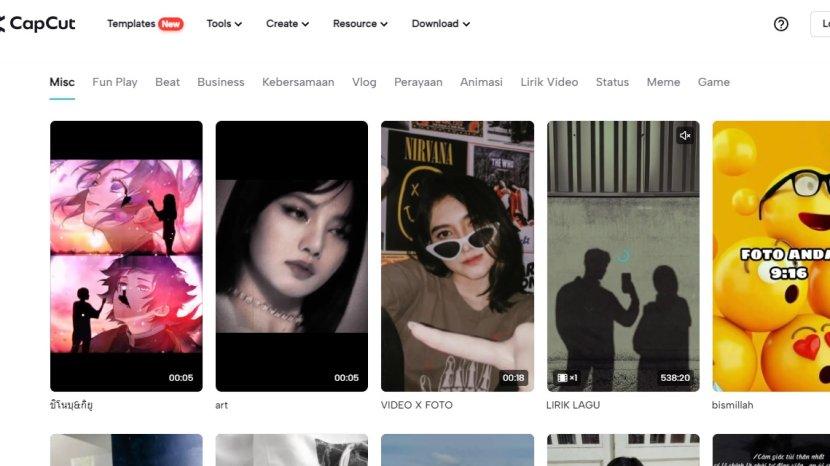Click the CapCut logo icon

point(3,24)
